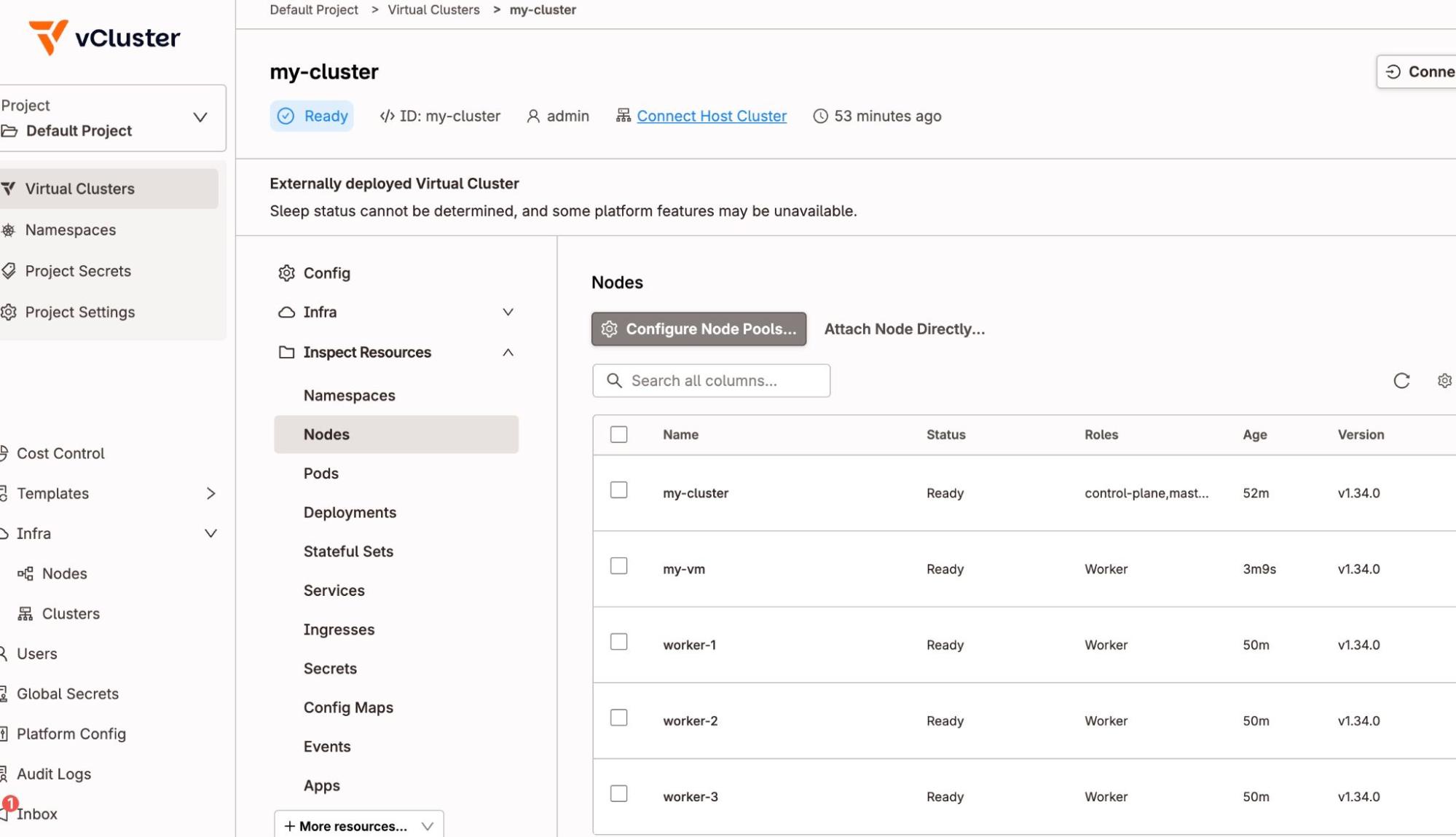Toggle the select-all nodes checkbox
The height and width of the screenshot is (837, 1456).
[x=618, y=434]
